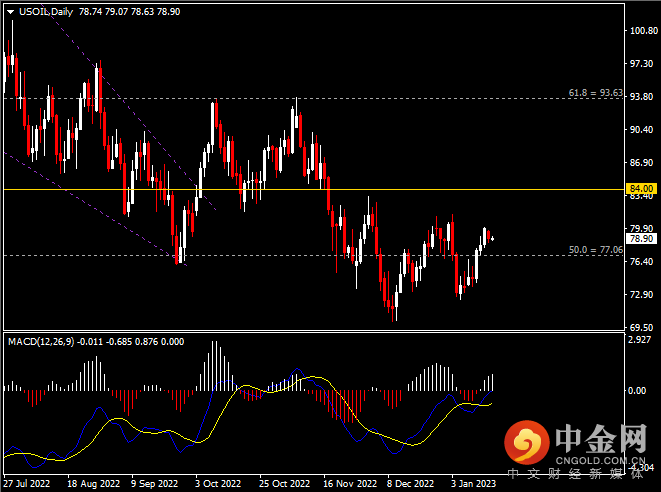Select the 61.8 = 93.63 Fibonacci label

point(595,92)
